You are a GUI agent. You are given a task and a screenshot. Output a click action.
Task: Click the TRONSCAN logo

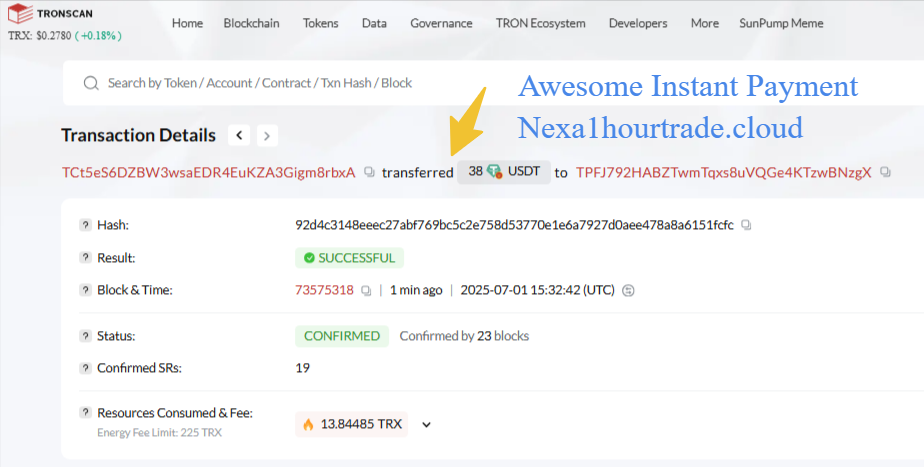click(x=50, y=13)
